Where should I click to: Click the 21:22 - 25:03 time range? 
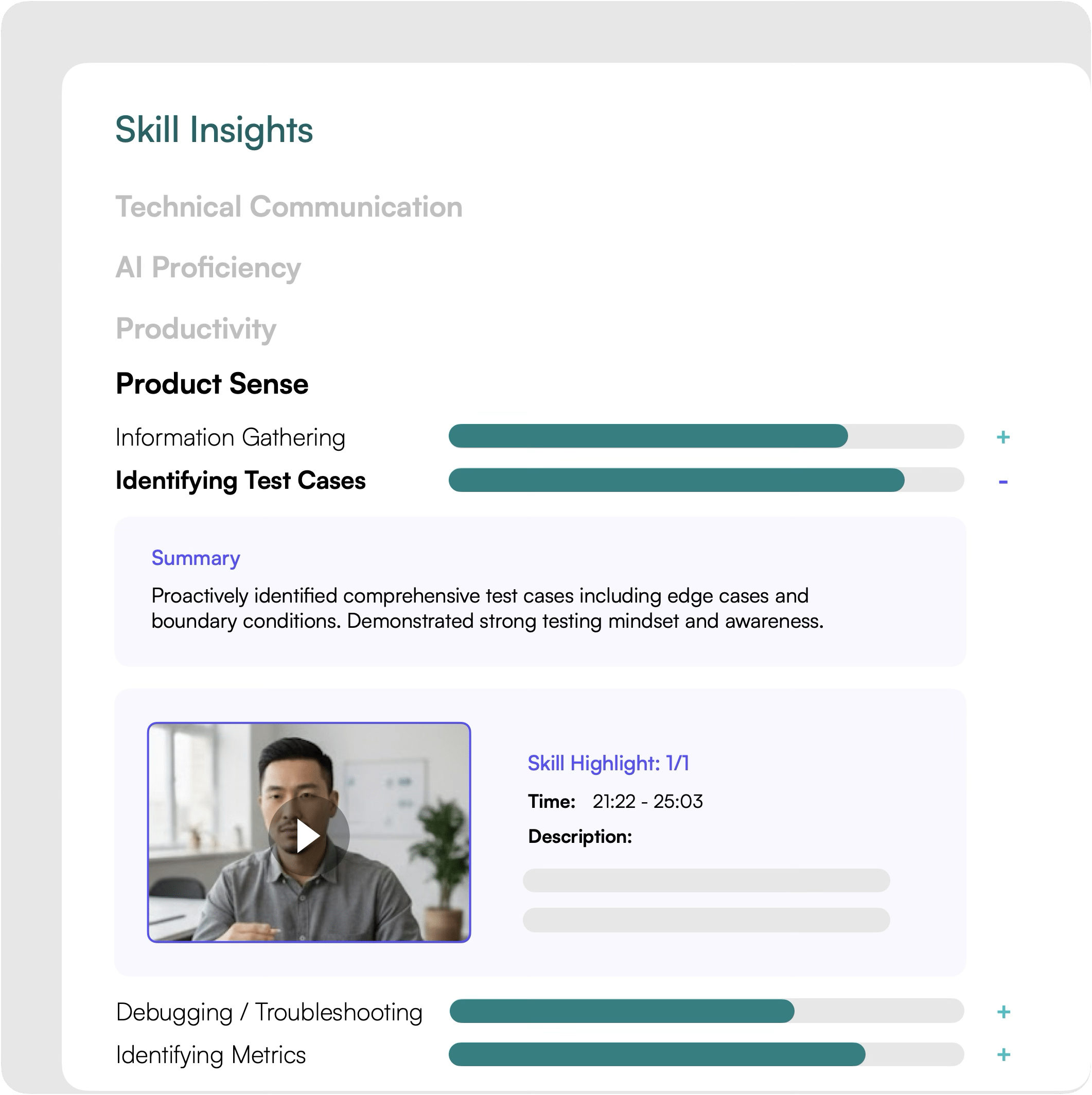coord(647,801)
